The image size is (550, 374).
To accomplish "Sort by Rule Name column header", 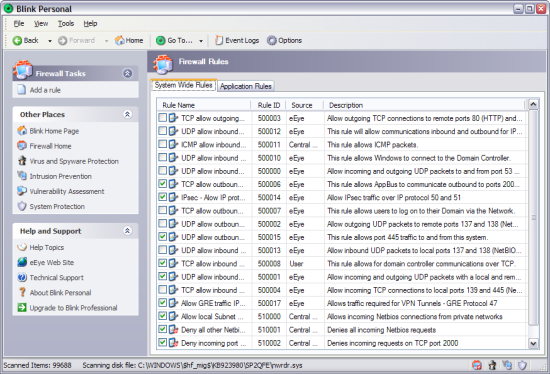I will [x=204, y=105].
